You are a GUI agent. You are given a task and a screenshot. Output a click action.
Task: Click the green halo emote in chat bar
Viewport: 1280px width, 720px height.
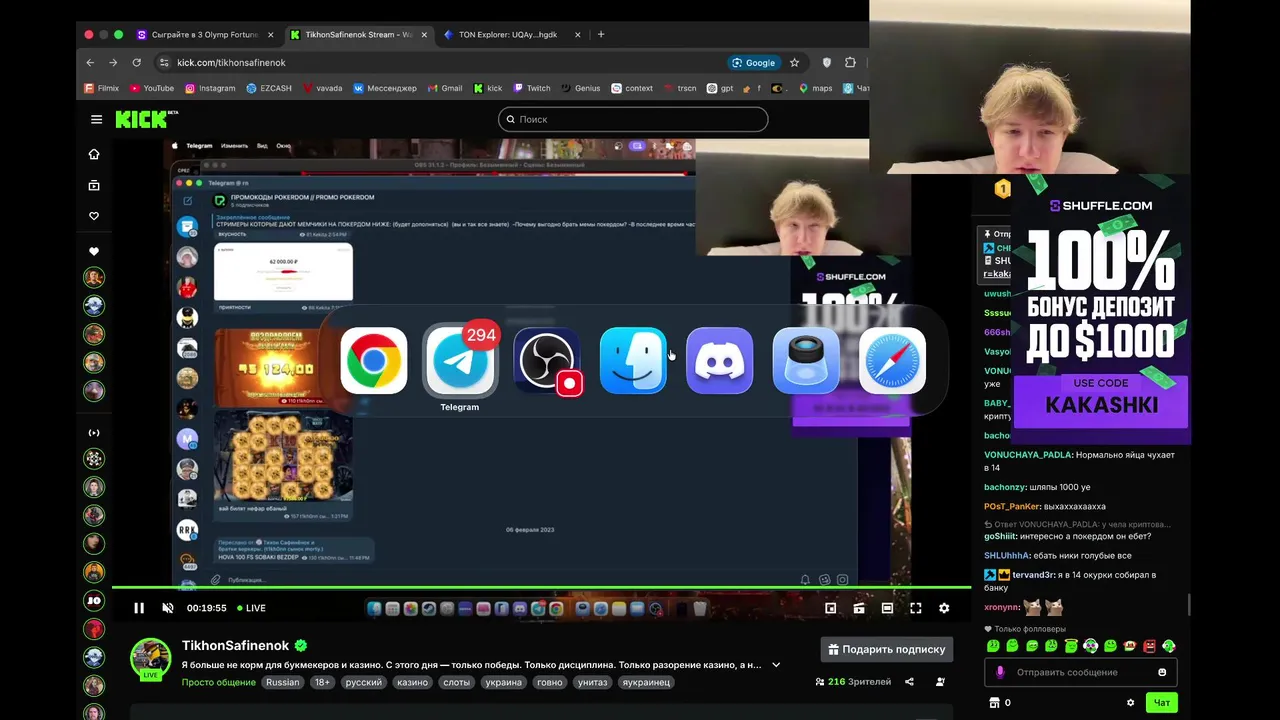1071,646
